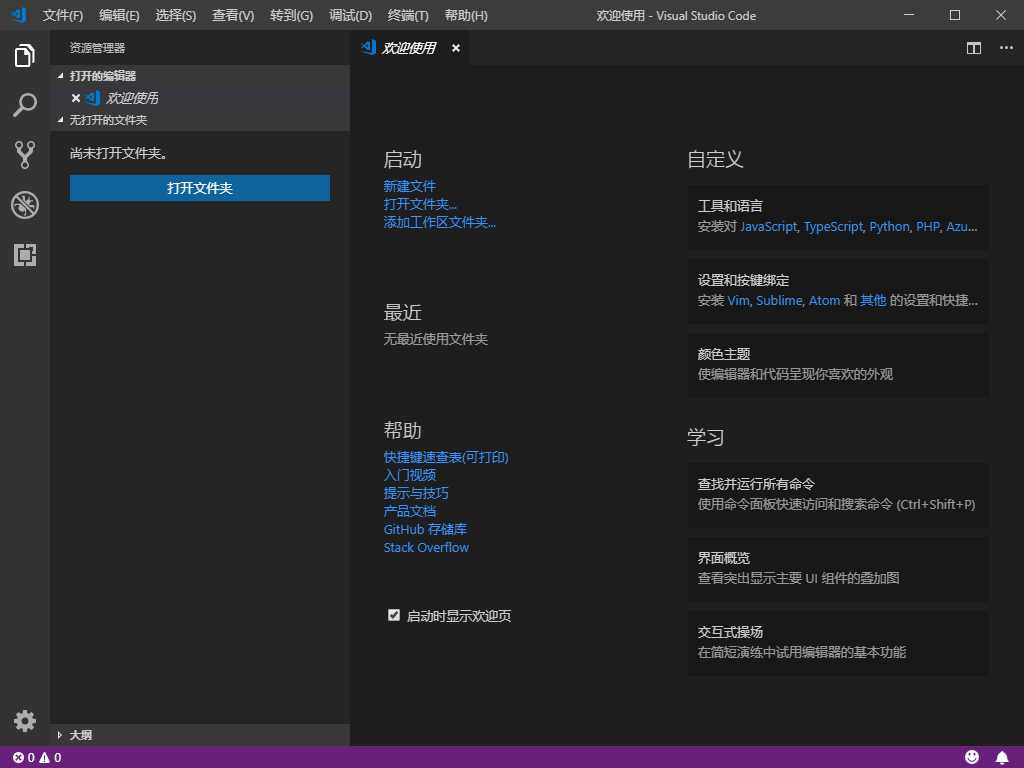Open the Explorer view in activity bar

[24, 56]
